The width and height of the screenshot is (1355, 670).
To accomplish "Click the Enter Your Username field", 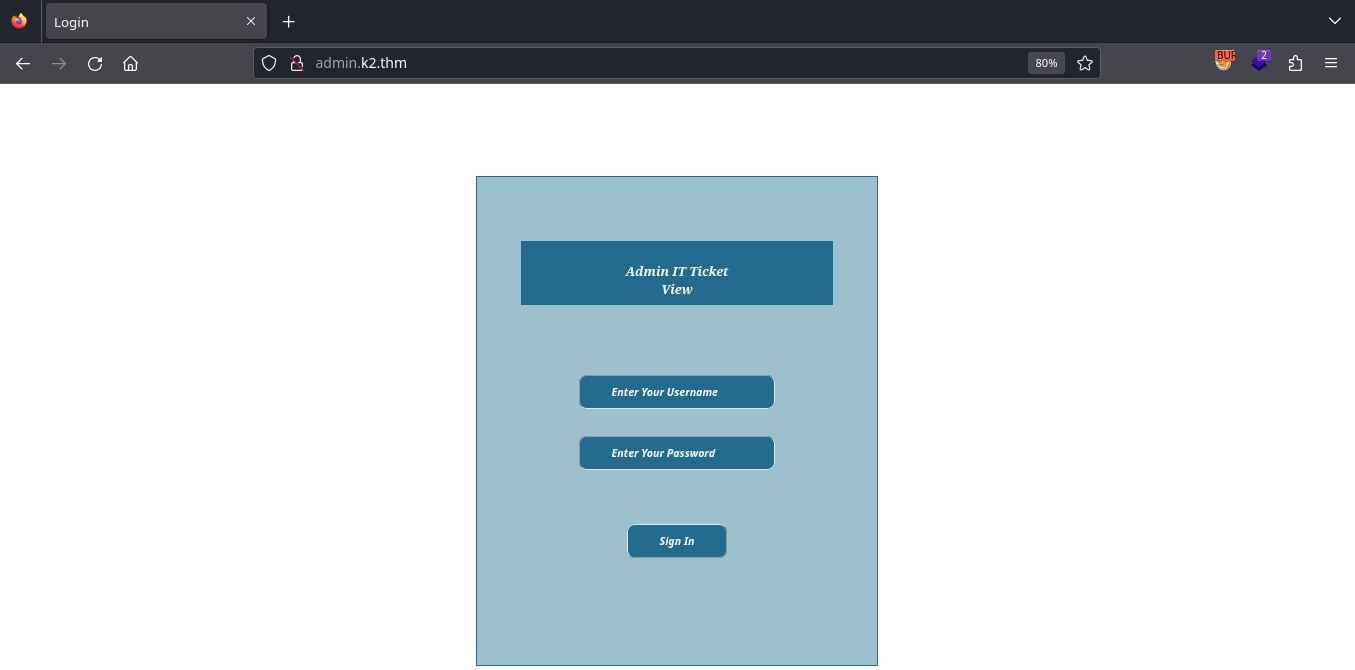I will tap(676, 392).
